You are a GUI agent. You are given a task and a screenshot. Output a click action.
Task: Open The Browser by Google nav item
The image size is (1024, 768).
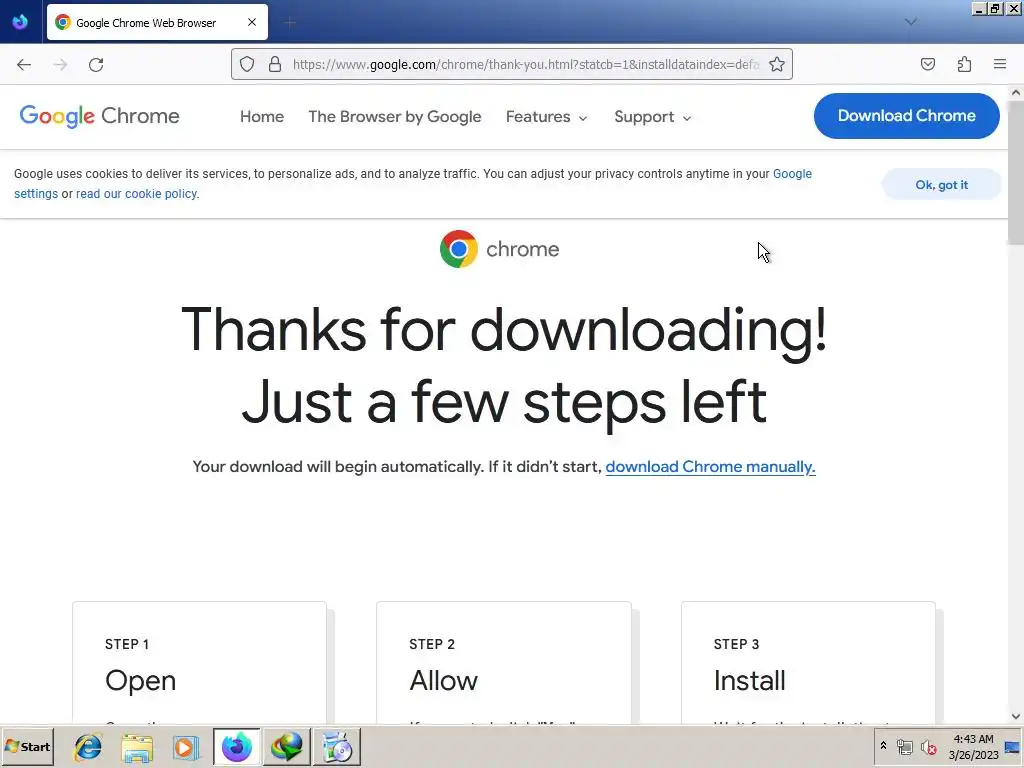click(x=394, y=116)
